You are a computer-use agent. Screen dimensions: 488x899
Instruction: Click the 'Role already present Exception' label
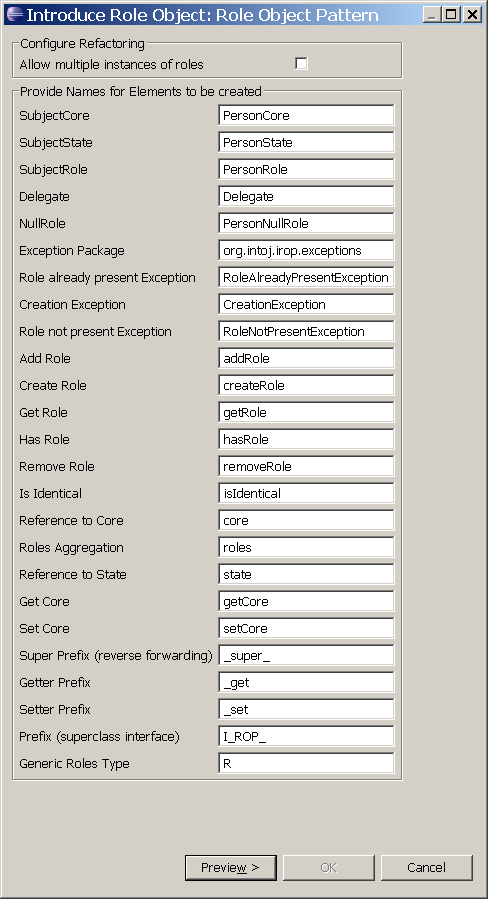tap(107, 277)
